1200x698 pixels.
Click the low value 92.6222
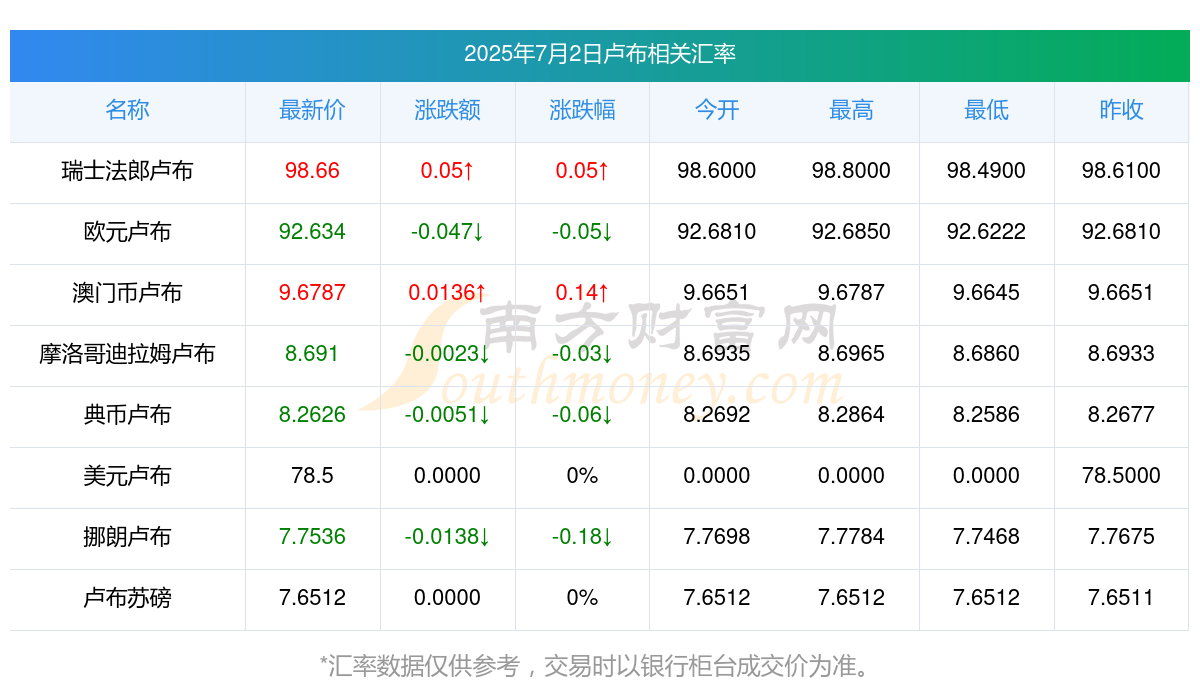click(x=986, y=232)
